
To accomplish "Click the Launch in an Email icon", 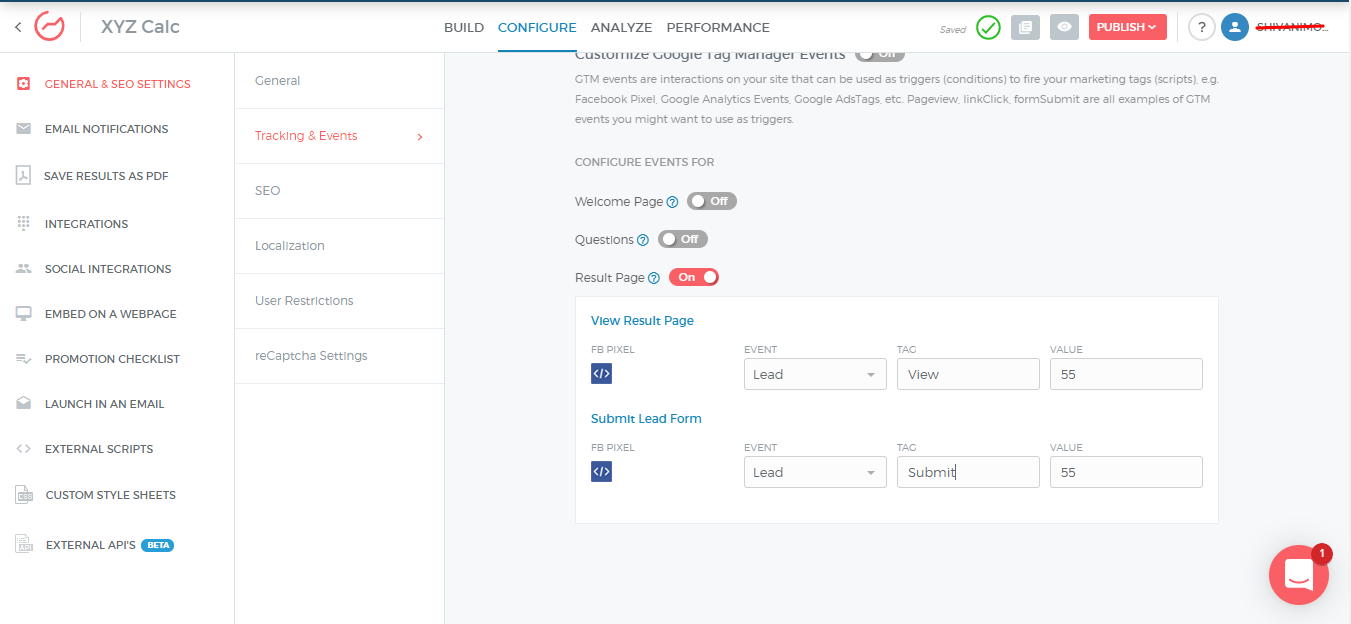I will [x=24, y=404].
